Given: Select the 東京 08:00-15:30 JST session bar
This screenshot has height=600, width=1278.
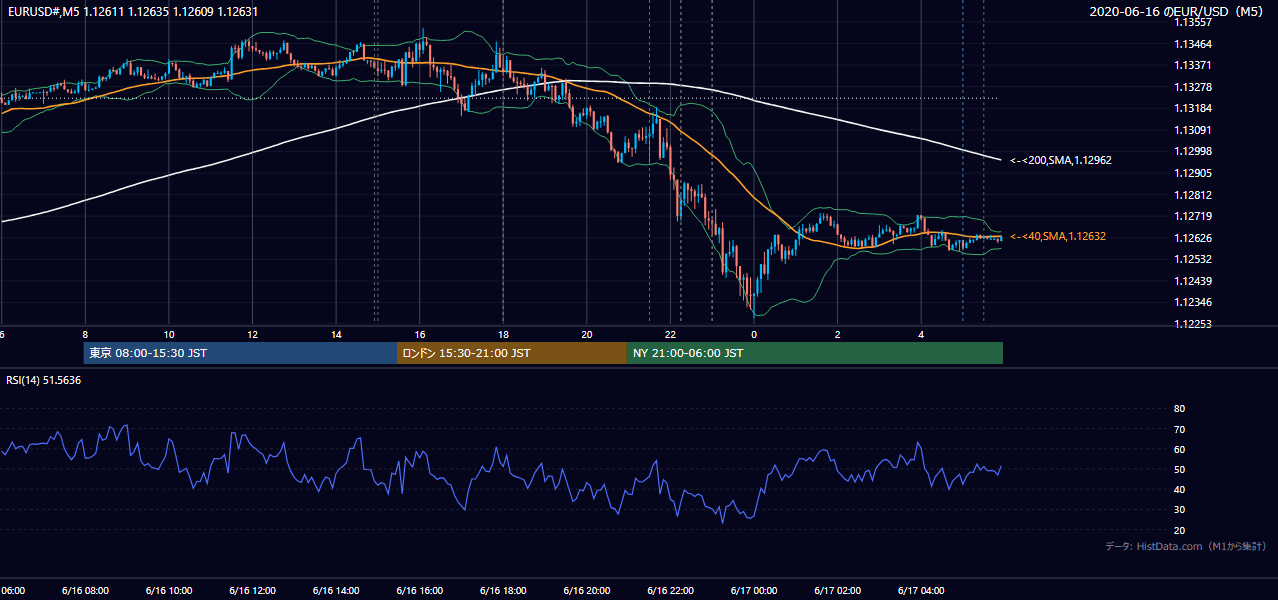Looking at the screenshot, I should [240, 353].
